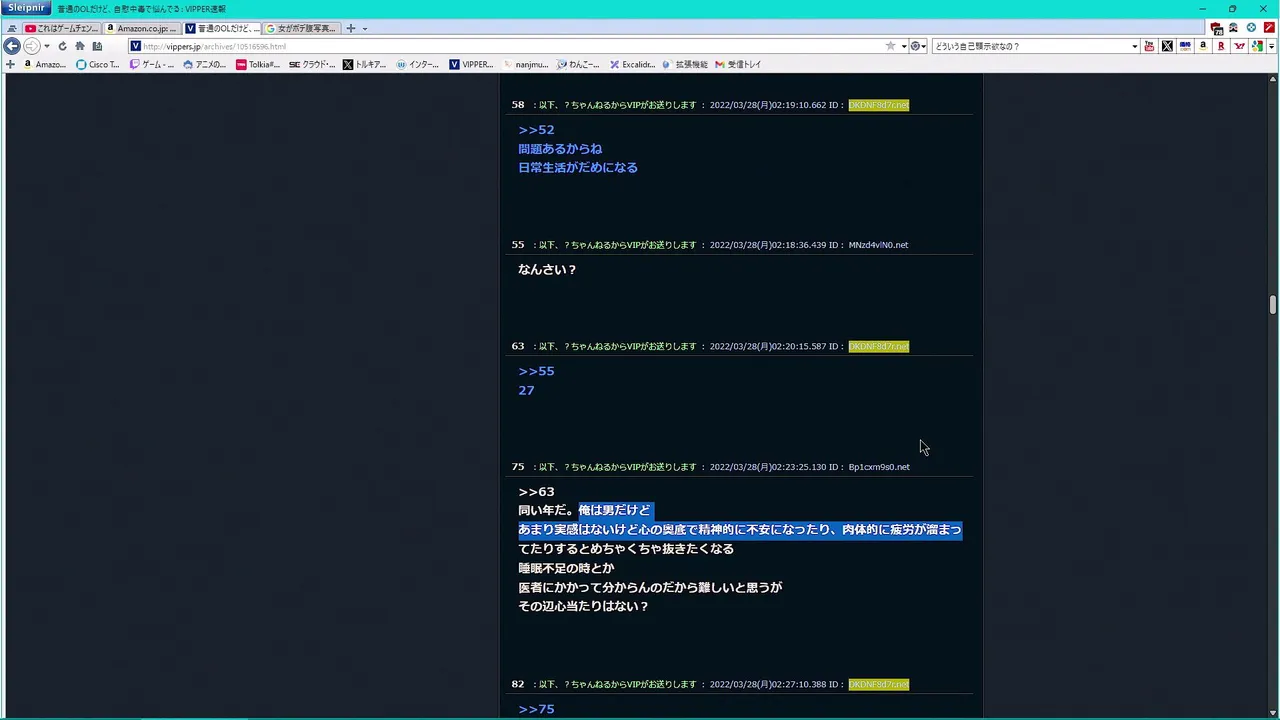Open インター... bookmark
Image resolution: width=1280 pixels, height=720 pixels.
pos(418,64)
